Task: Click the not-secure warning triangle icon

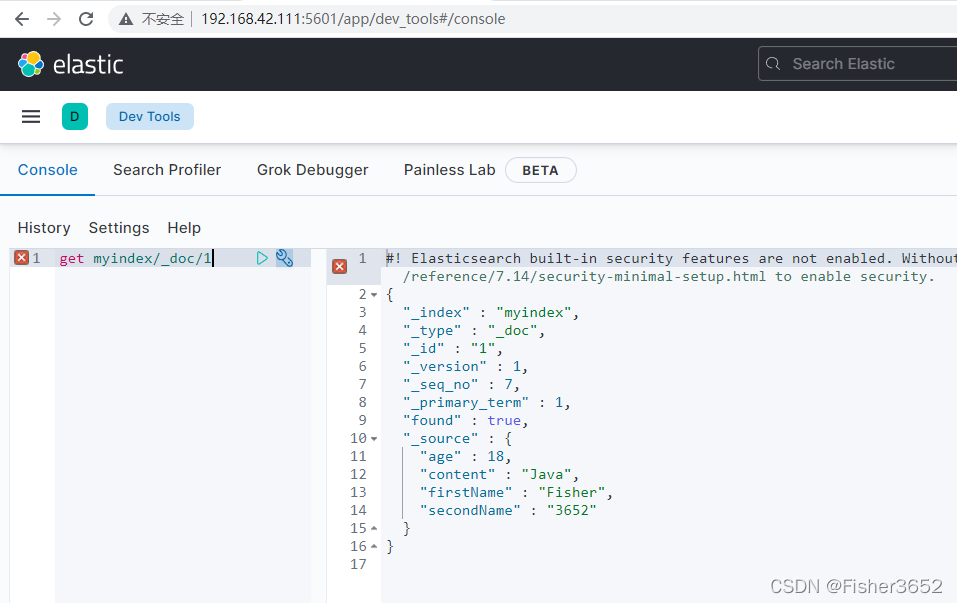Action: pyautogui.click(x=126, y=20)
